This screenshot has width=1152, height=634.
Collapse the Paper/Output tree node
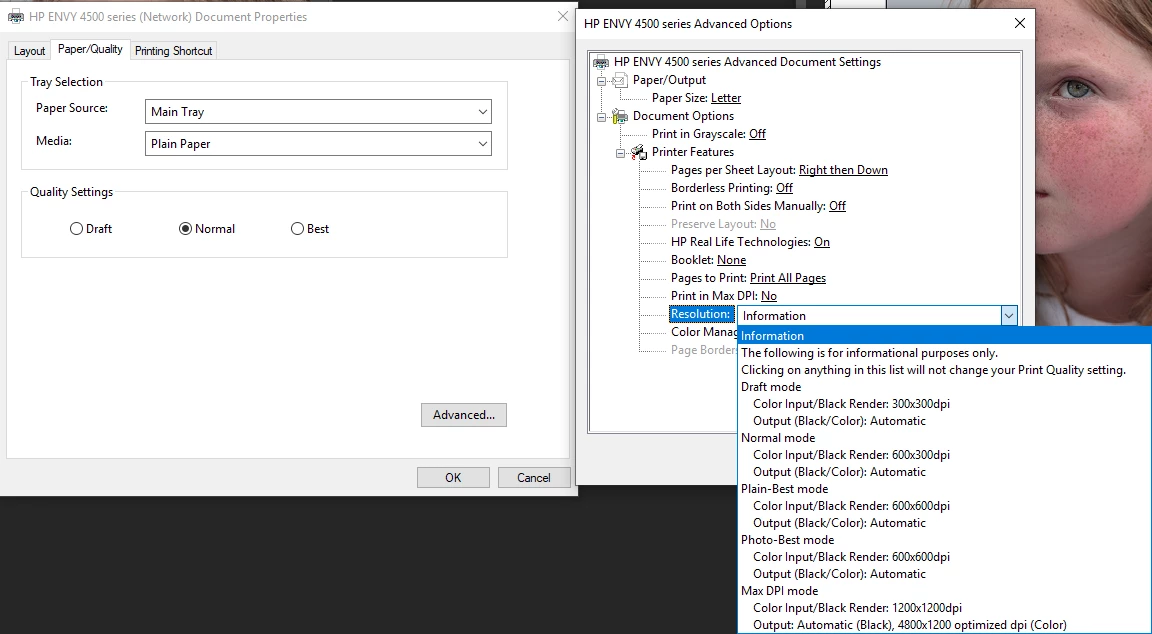click(601, 81)
